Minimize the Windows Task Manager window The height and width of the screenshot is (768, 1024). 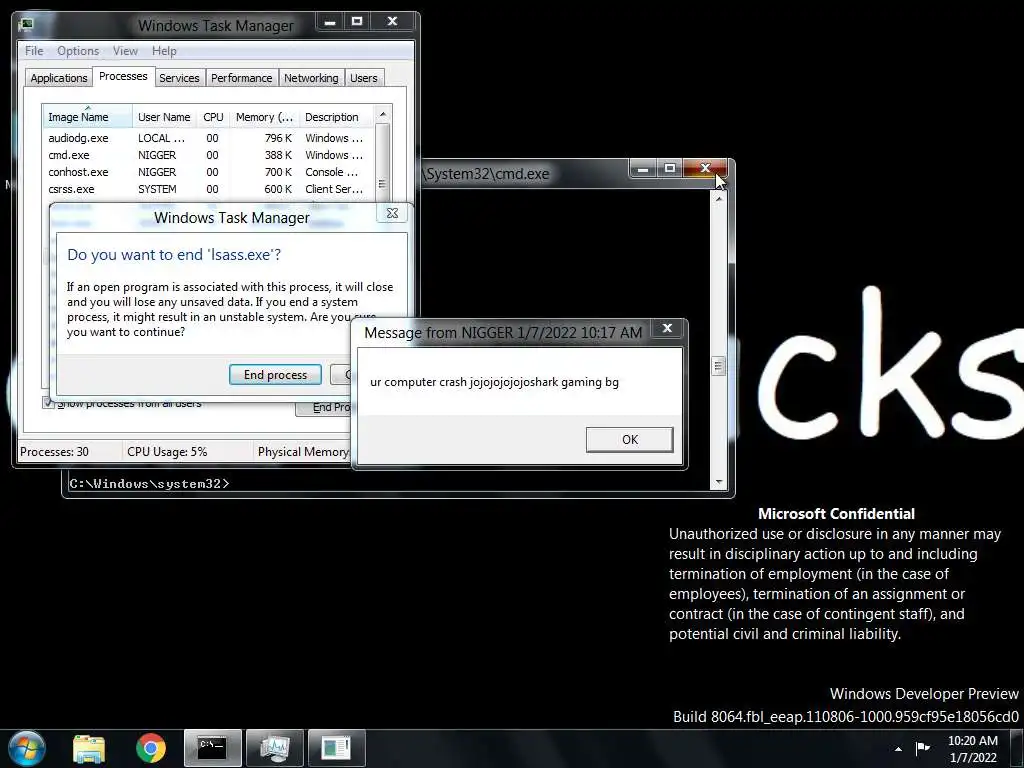pos(330,22)
